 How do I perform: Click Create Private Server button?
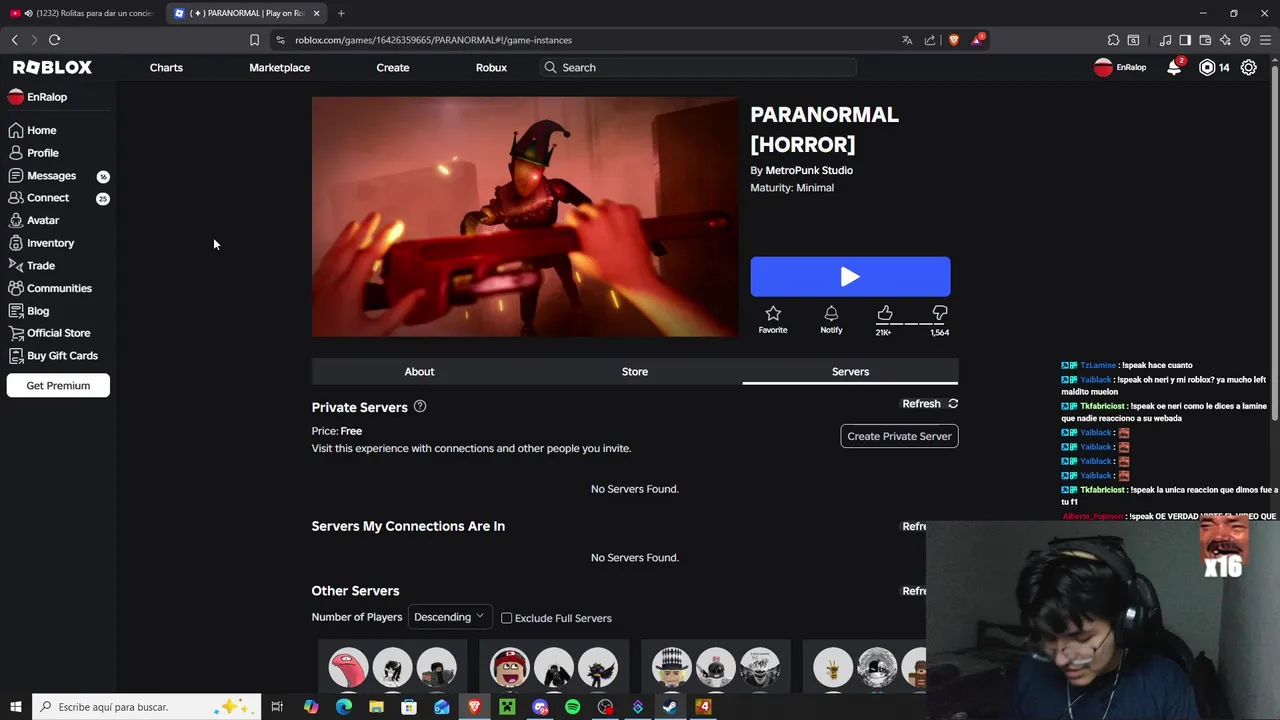tap(899, 436)
